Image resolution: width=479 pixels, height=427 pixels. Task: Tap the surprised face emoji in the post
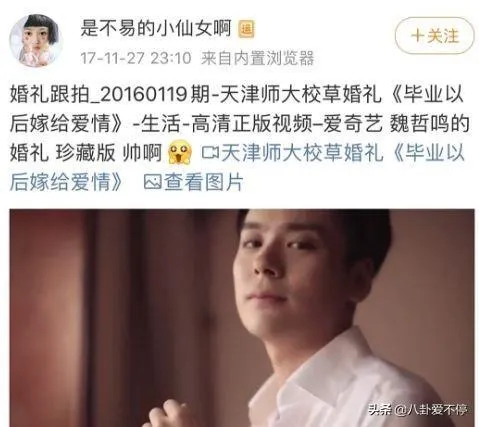pos(180,152)
